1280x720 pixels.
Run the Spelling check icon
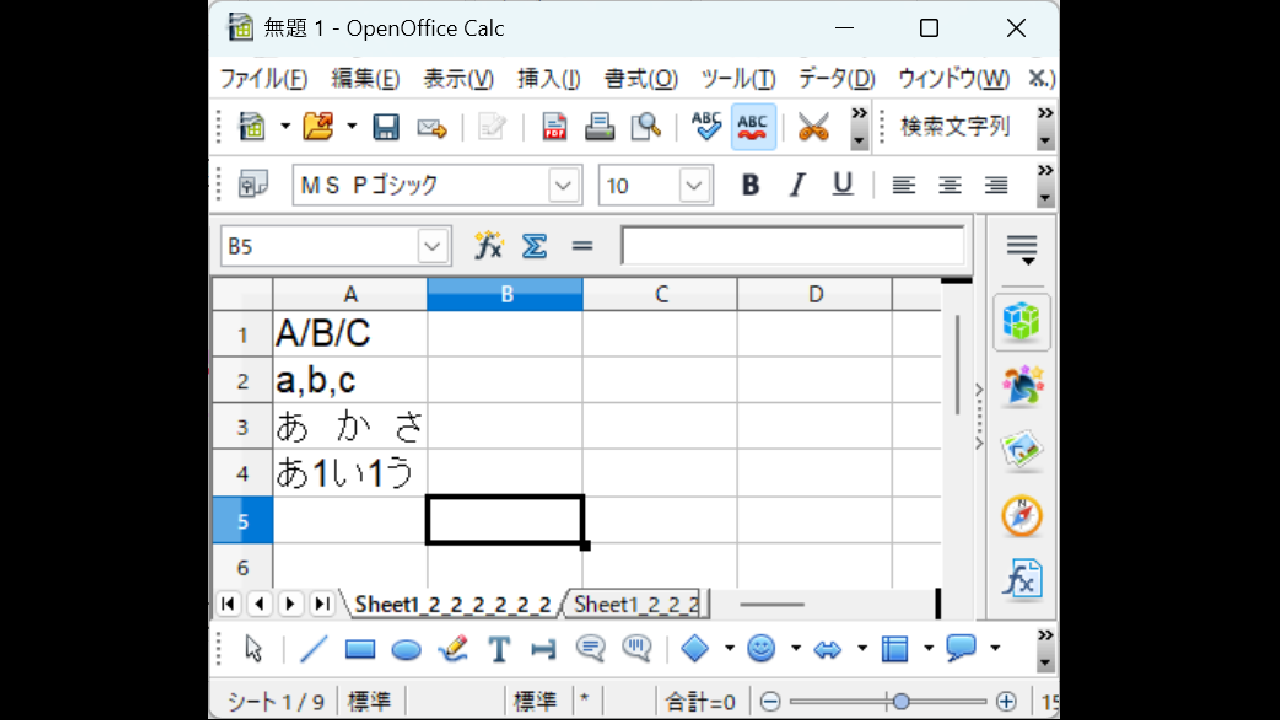point(706,127)
